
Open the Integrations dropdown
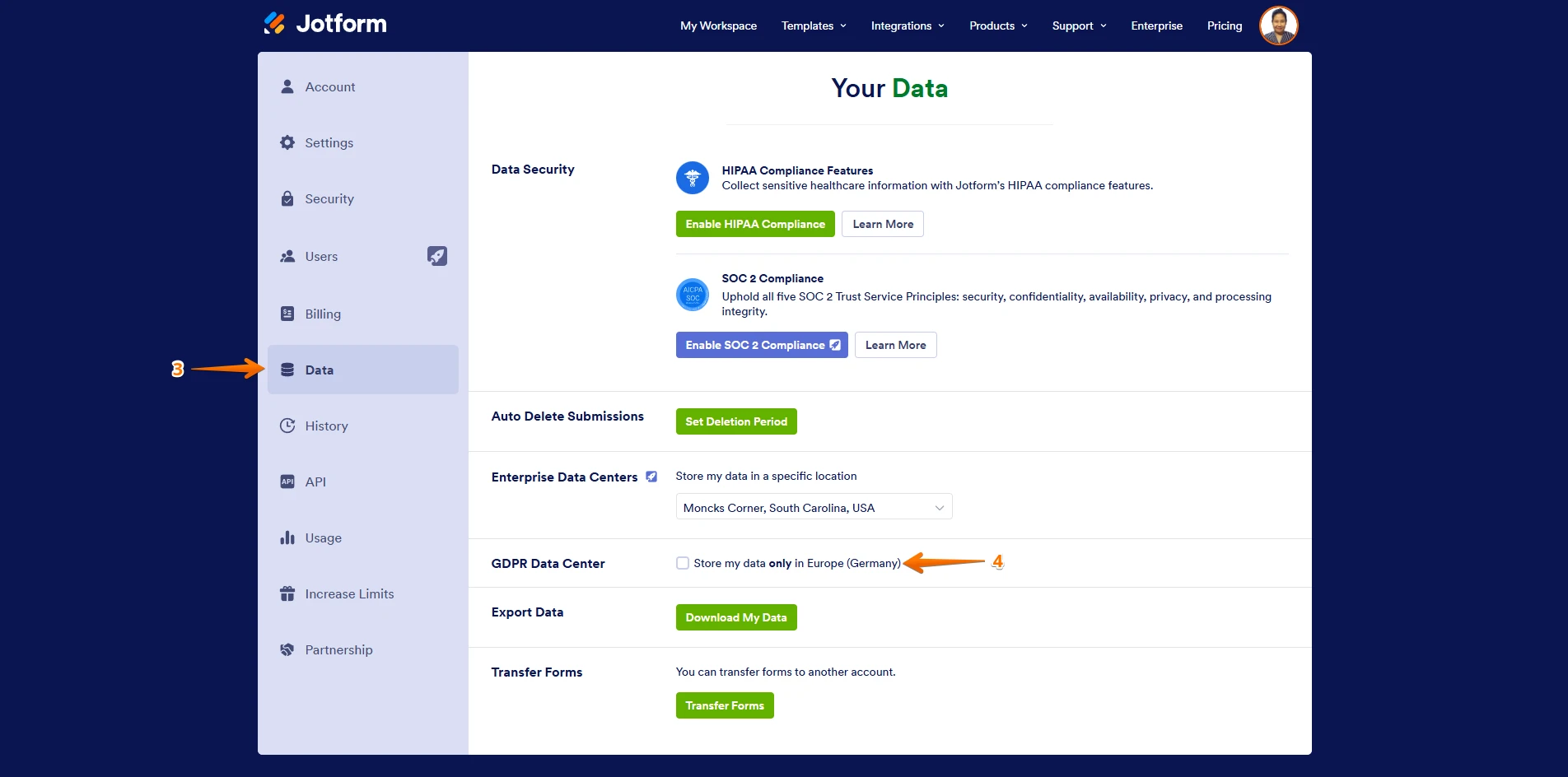906,26
